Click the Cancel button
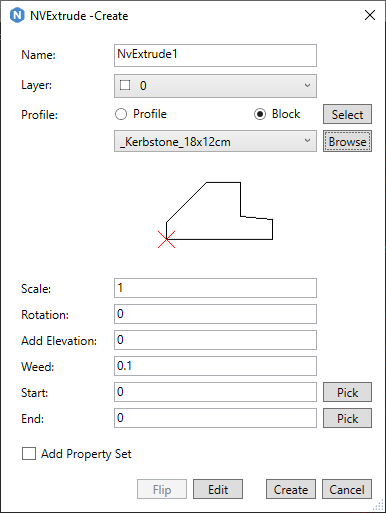386x513 pixels. (347, 489)
